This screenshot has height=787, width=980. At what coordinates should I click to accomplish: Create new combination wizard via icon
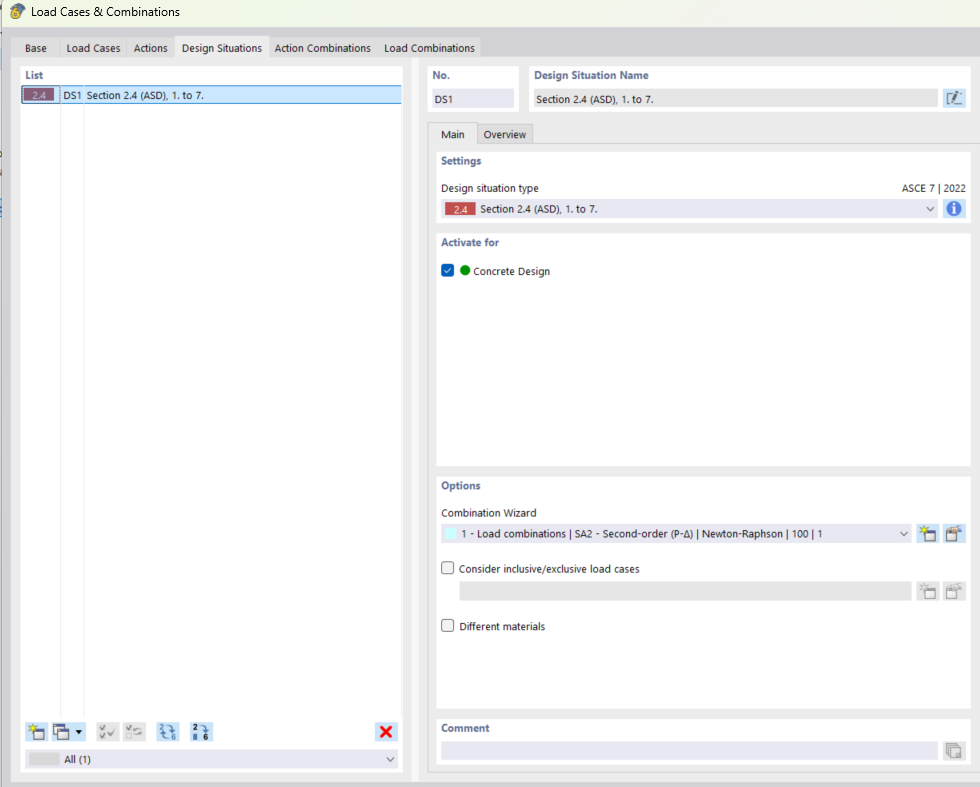click(928, 533)
